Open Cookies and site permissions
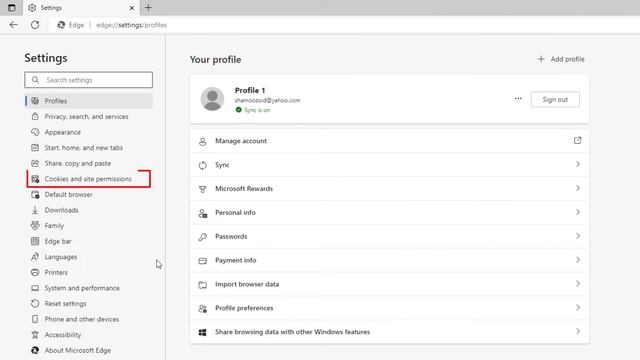The width and height of the screenshot is (640, 360). 89,179
